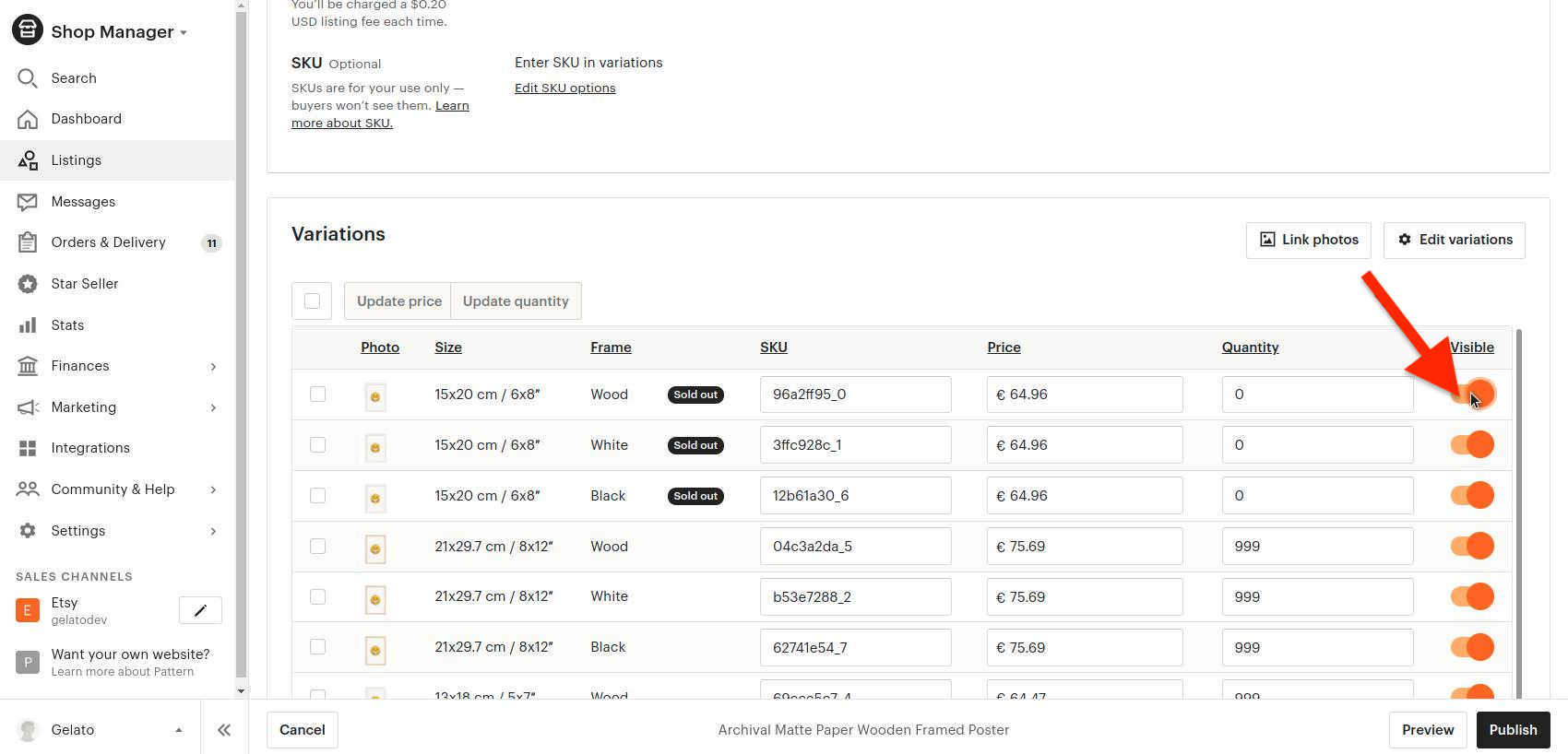
Task: Click the Edit variations button
Action: 1455,240
